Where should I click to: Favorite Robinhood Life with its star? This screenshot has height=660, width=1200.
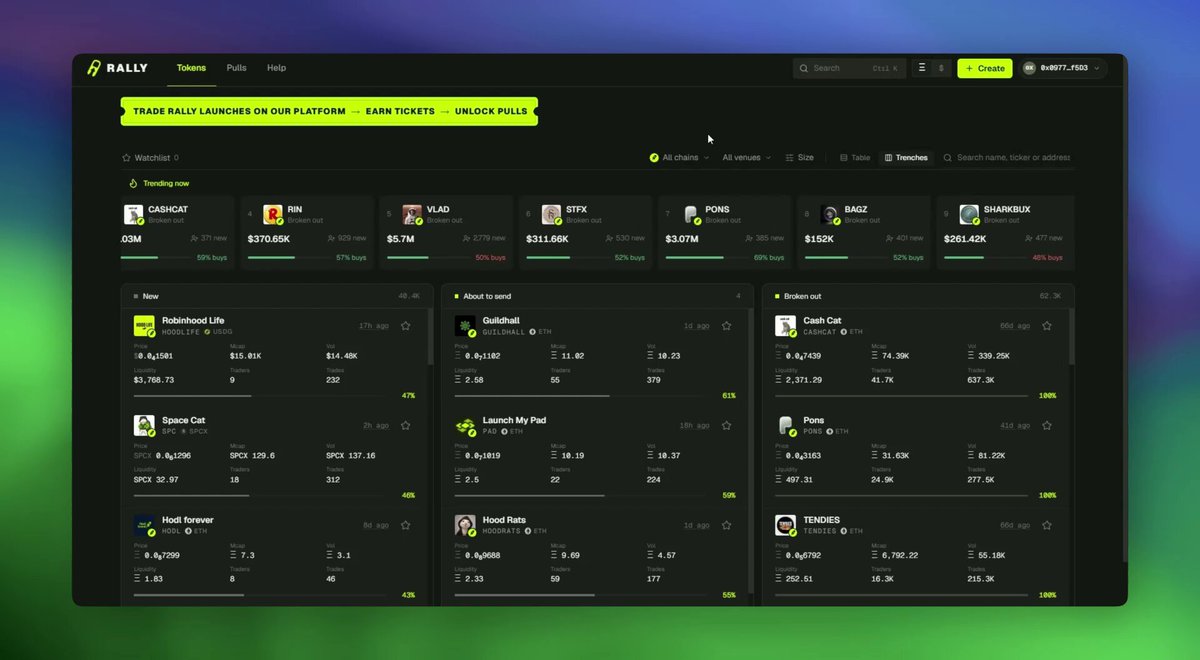click(x=405, y=326)
